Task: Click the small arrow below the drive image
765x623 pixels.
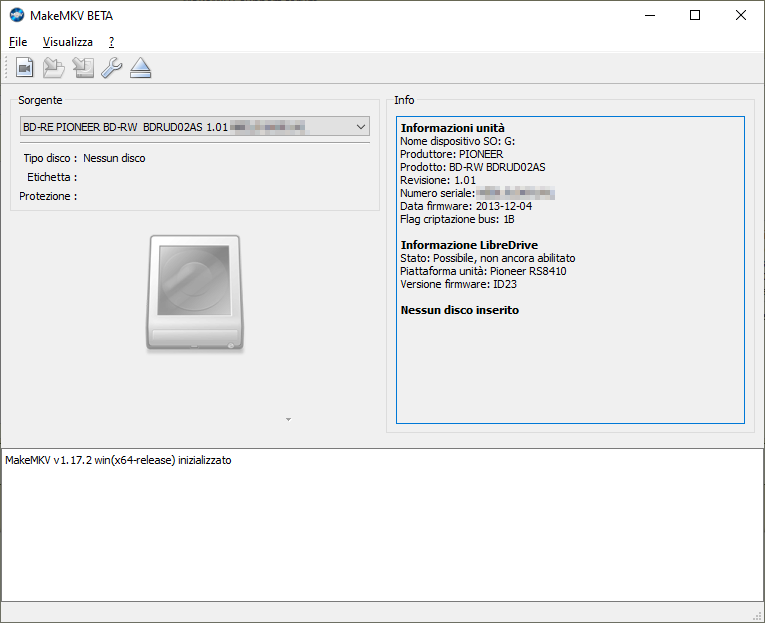Action: [288, 420]
